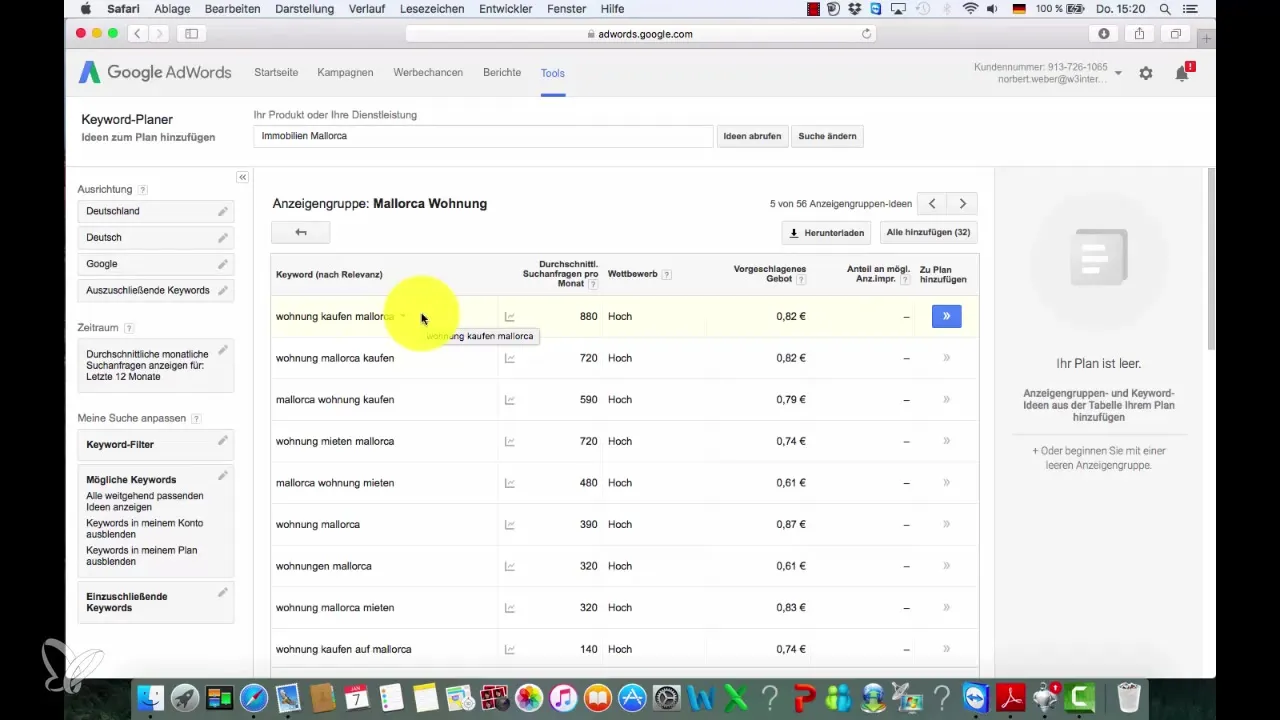Open help for Vorgeschlagenes Gebot column
This screenshot has height=720, width=1280.
pyautogui.click(x=801, y=281)
